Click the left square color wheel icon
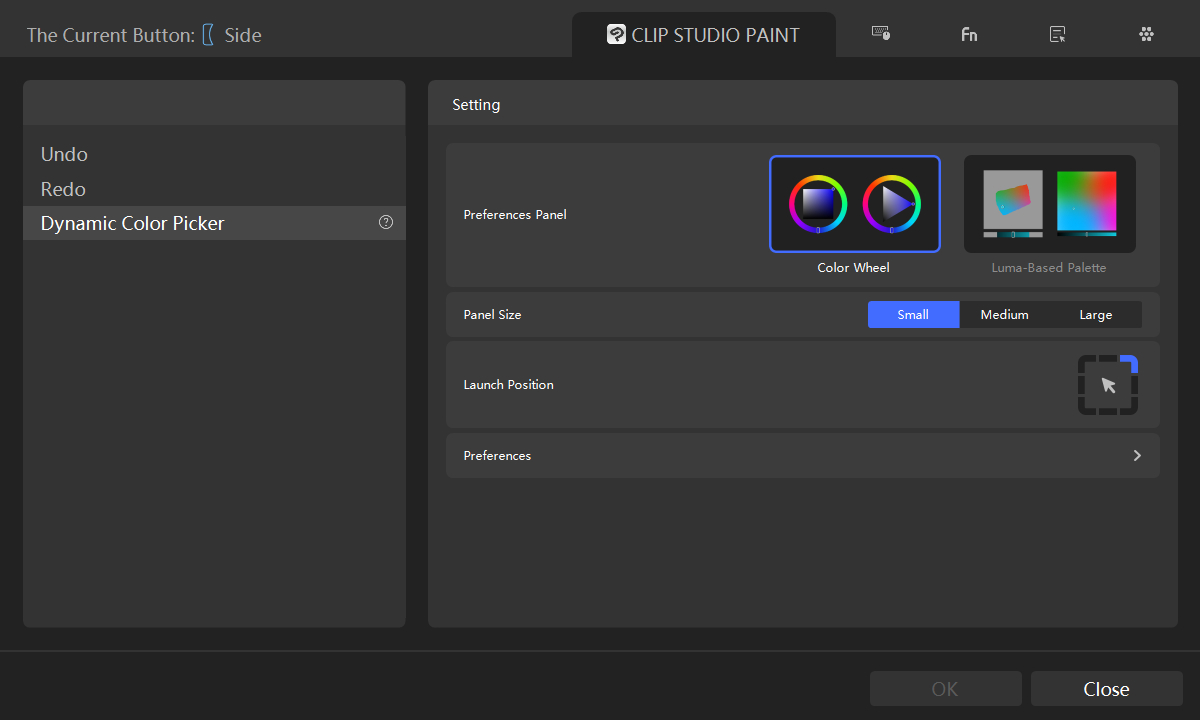This screenshot has height=720, width=1200. (817, 203)
